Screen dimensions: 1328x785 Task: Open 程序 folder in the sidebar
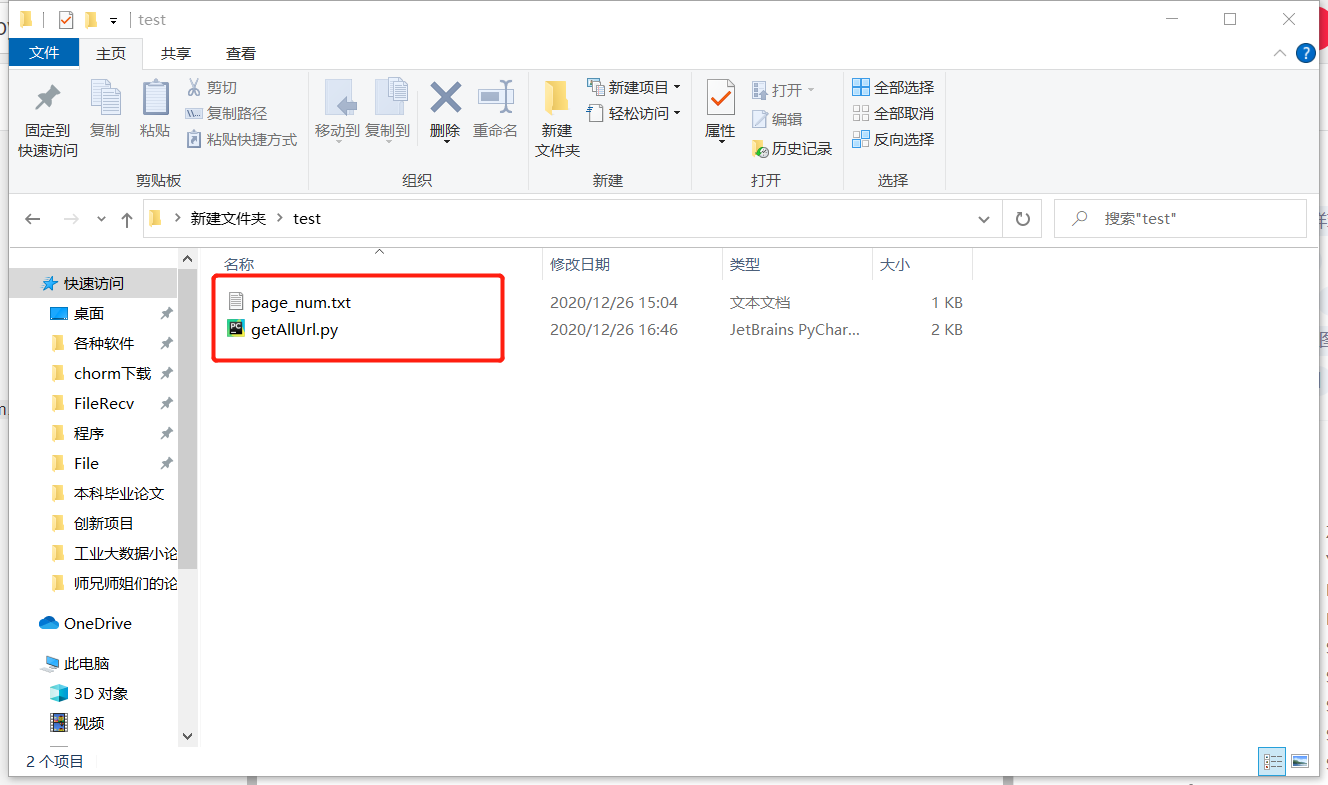[89, 434]
